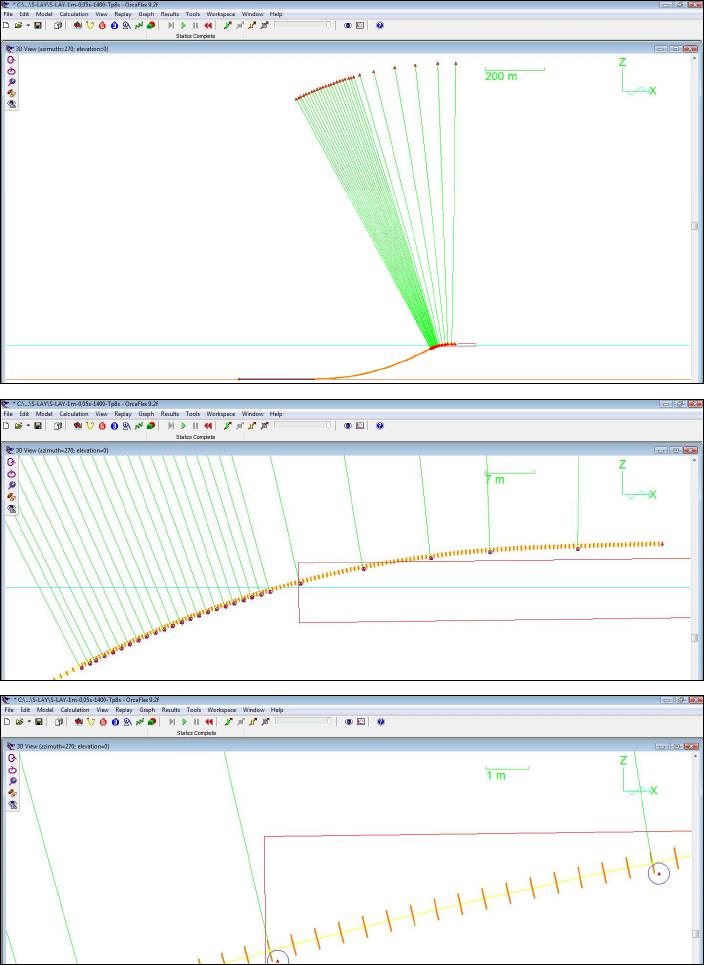Click the bottom icon in top 3D view sidebar
Viewport: 704px width, 965px height.
12,104
